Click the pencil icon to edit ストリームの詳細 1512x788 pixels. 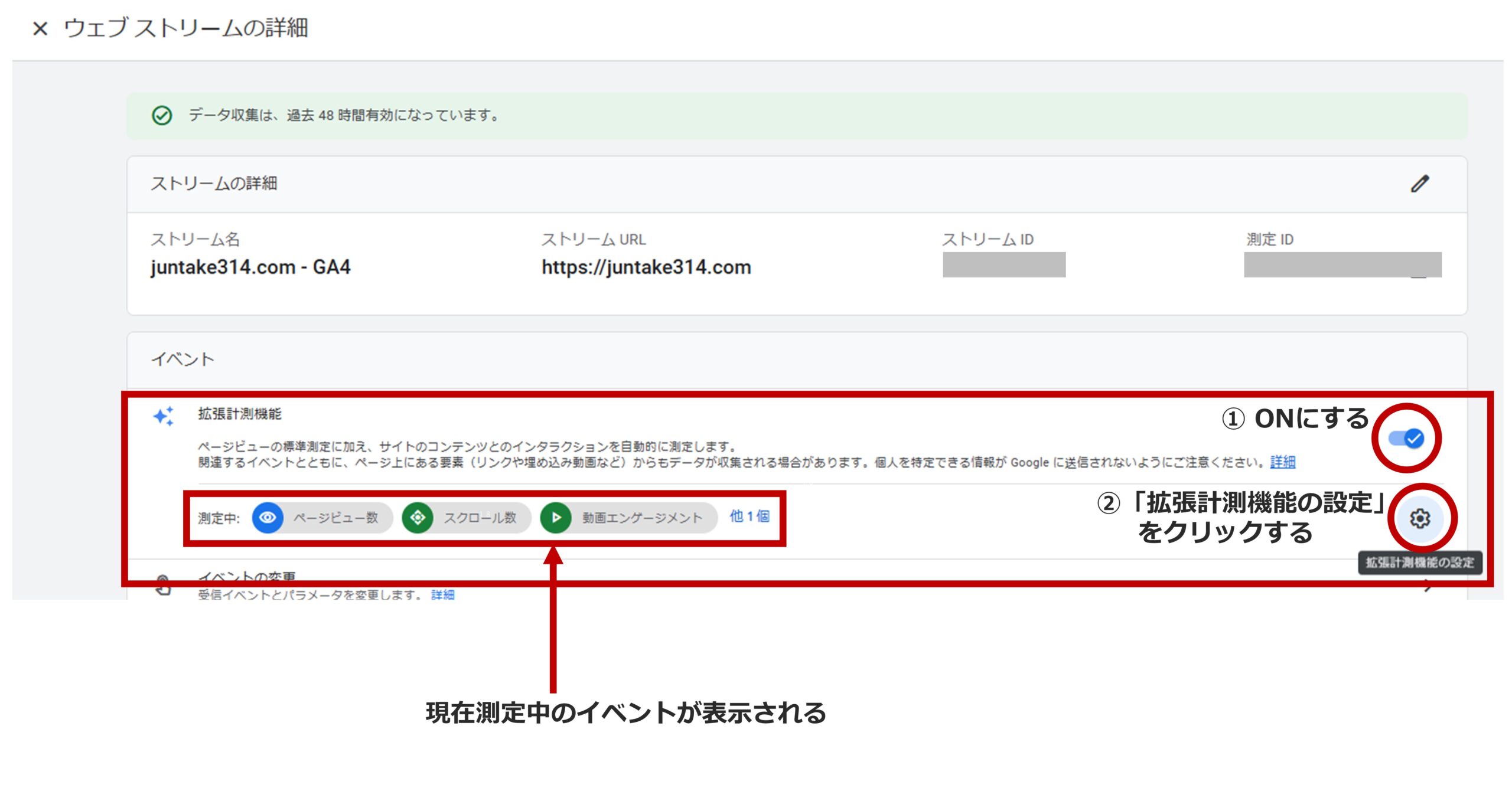tap(1420, 184)
